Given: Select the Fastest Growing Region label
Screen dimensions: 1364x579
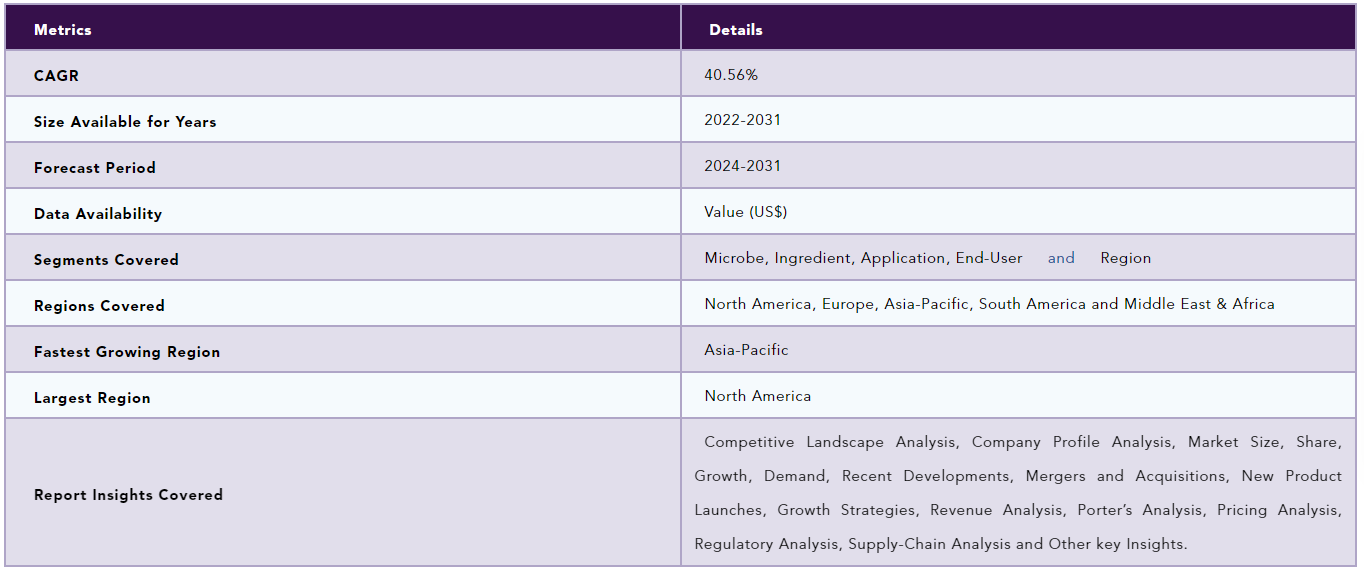Looking at the screenshot, I should click(x=127, y=352).
